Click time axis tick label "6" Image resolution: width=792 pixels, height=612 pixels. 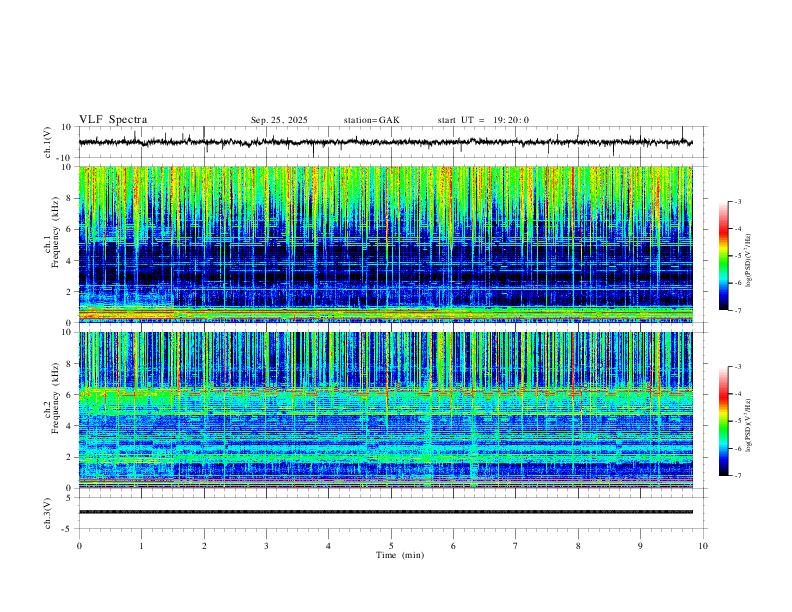[x=453, y=546]
